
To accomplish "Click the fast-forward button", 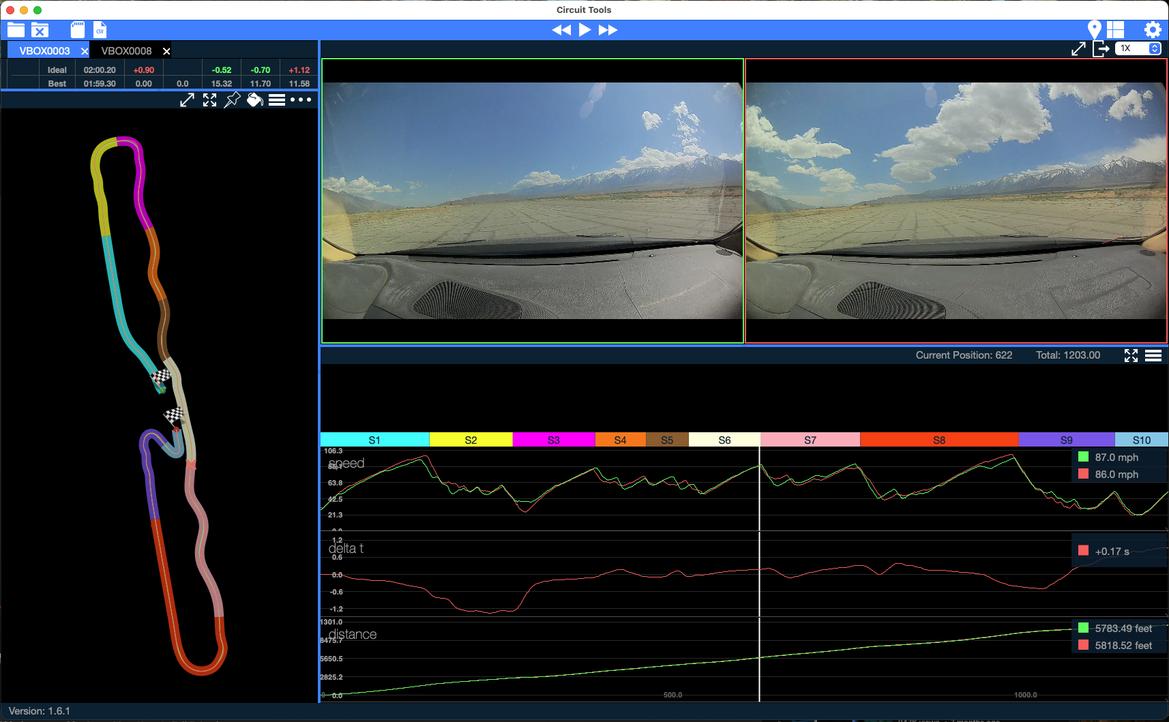I will (x=608, y=30).
